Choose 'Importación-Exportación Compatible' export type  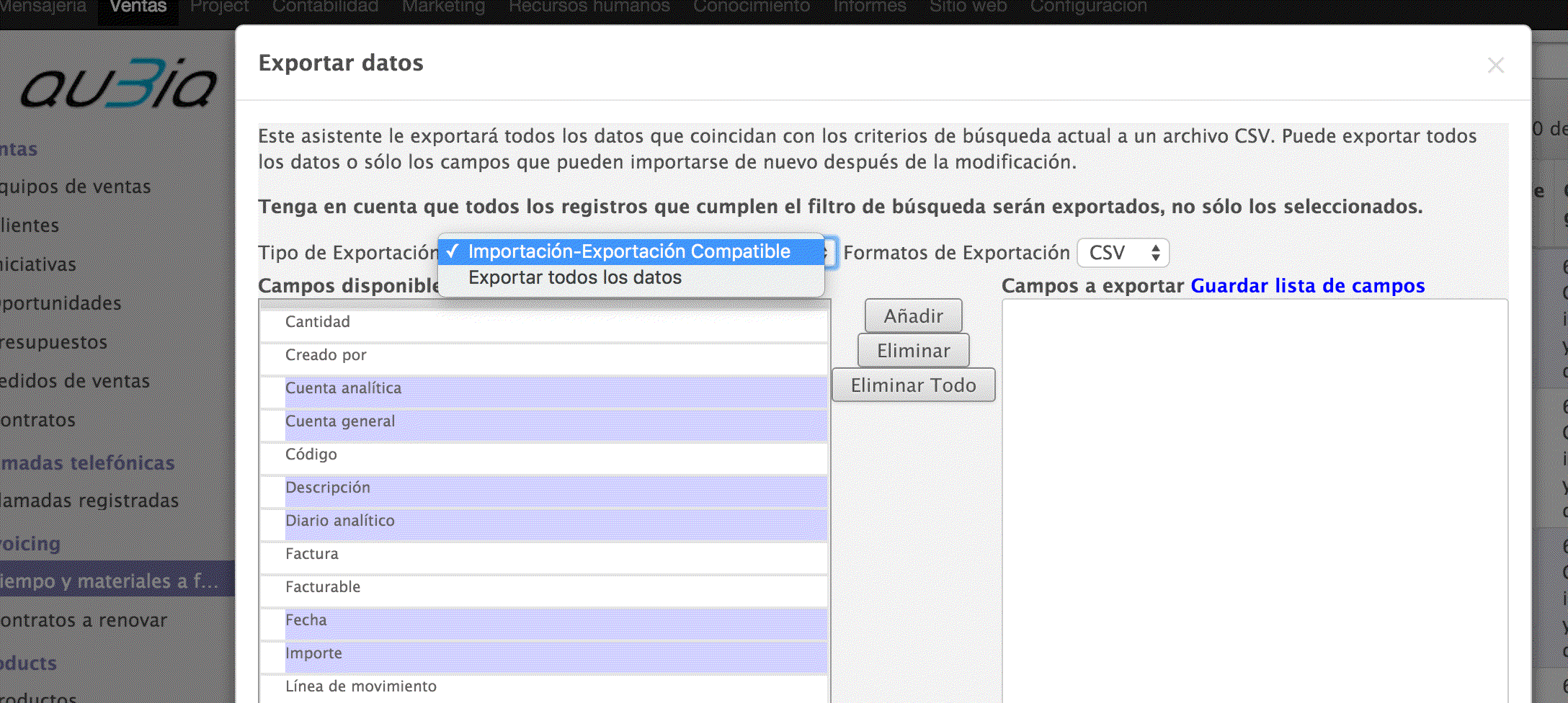click(628, 251)
